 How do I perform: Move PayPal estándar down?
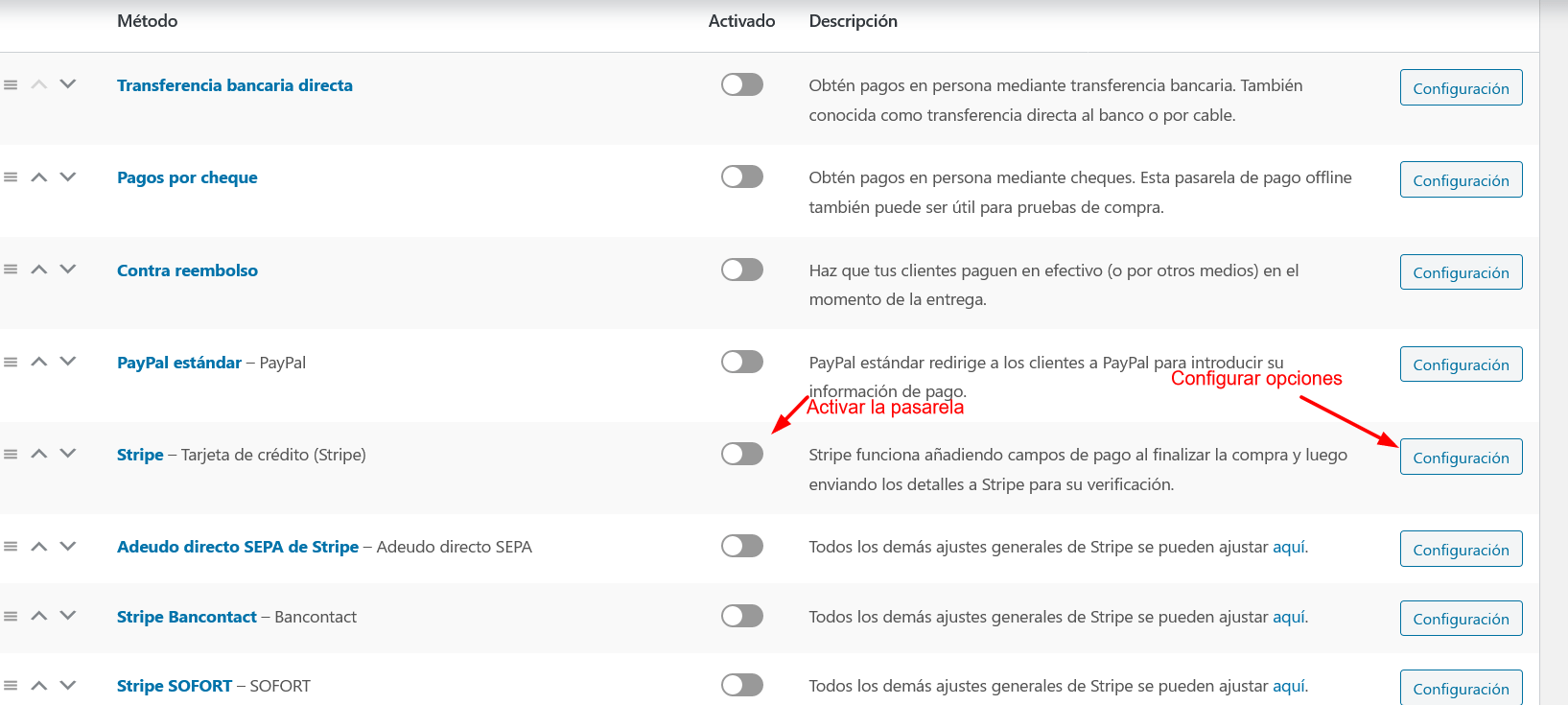68,362
